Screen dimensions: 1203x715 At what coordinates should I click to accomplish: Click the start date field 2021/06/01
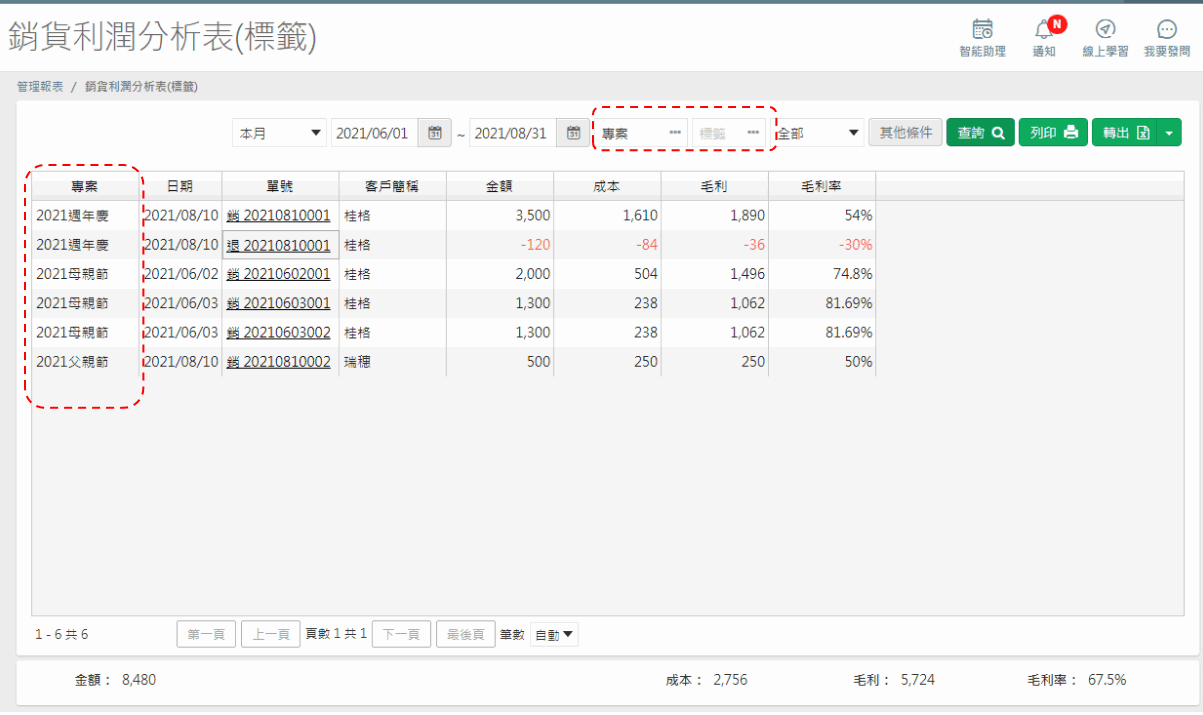pyautogui.click(x=375, y=133)
